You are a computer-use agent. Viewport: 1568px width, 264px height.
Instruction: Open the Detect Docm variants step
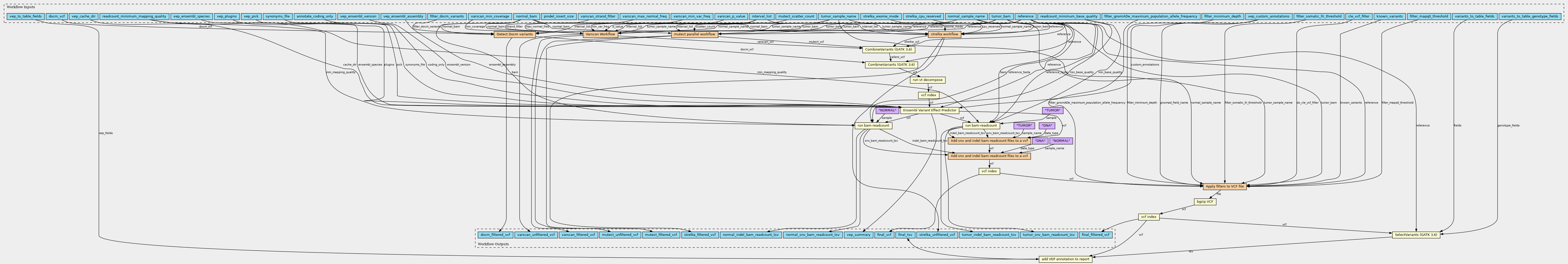514,35
